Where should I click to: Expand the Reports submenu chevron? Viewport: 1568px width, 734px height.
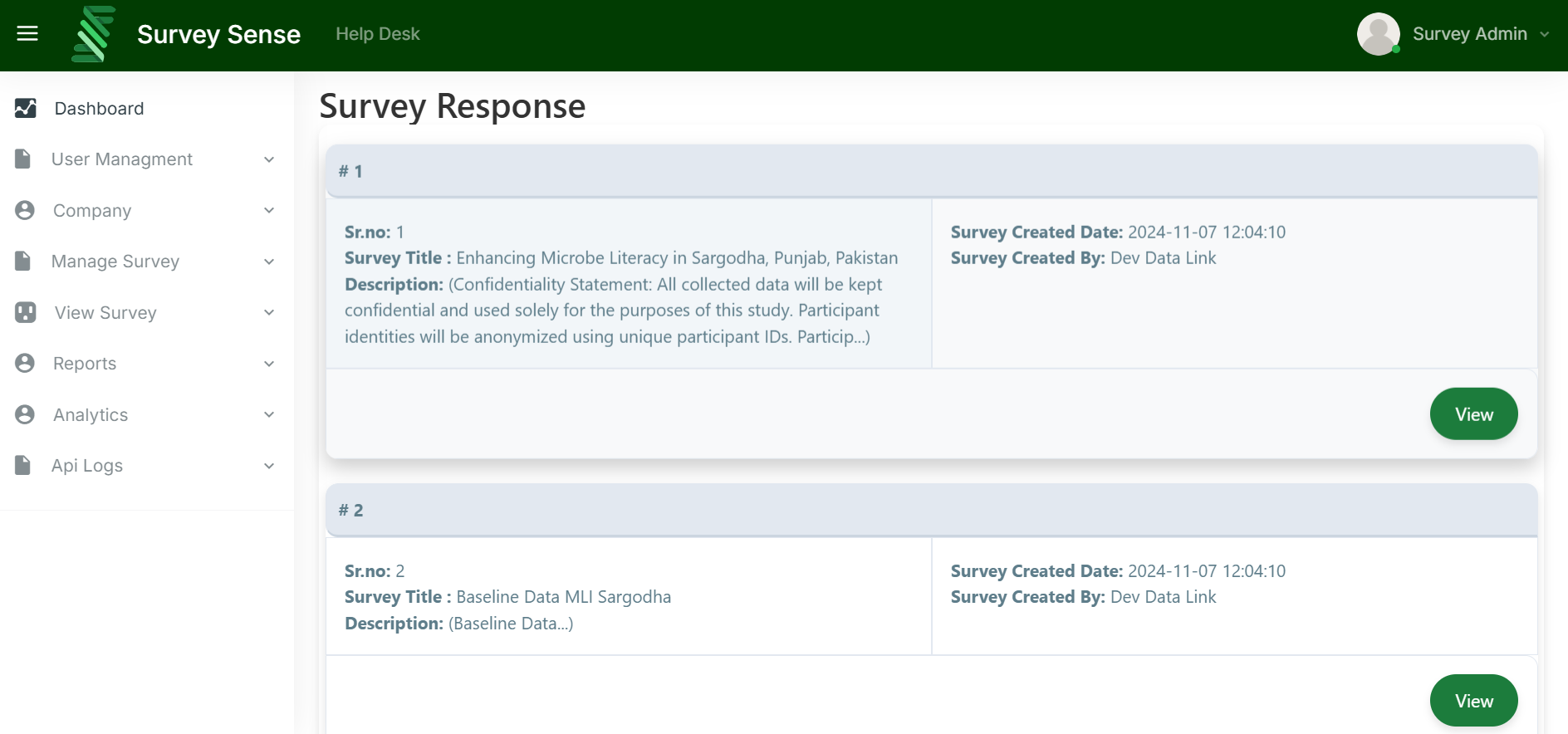click(269, 364)
